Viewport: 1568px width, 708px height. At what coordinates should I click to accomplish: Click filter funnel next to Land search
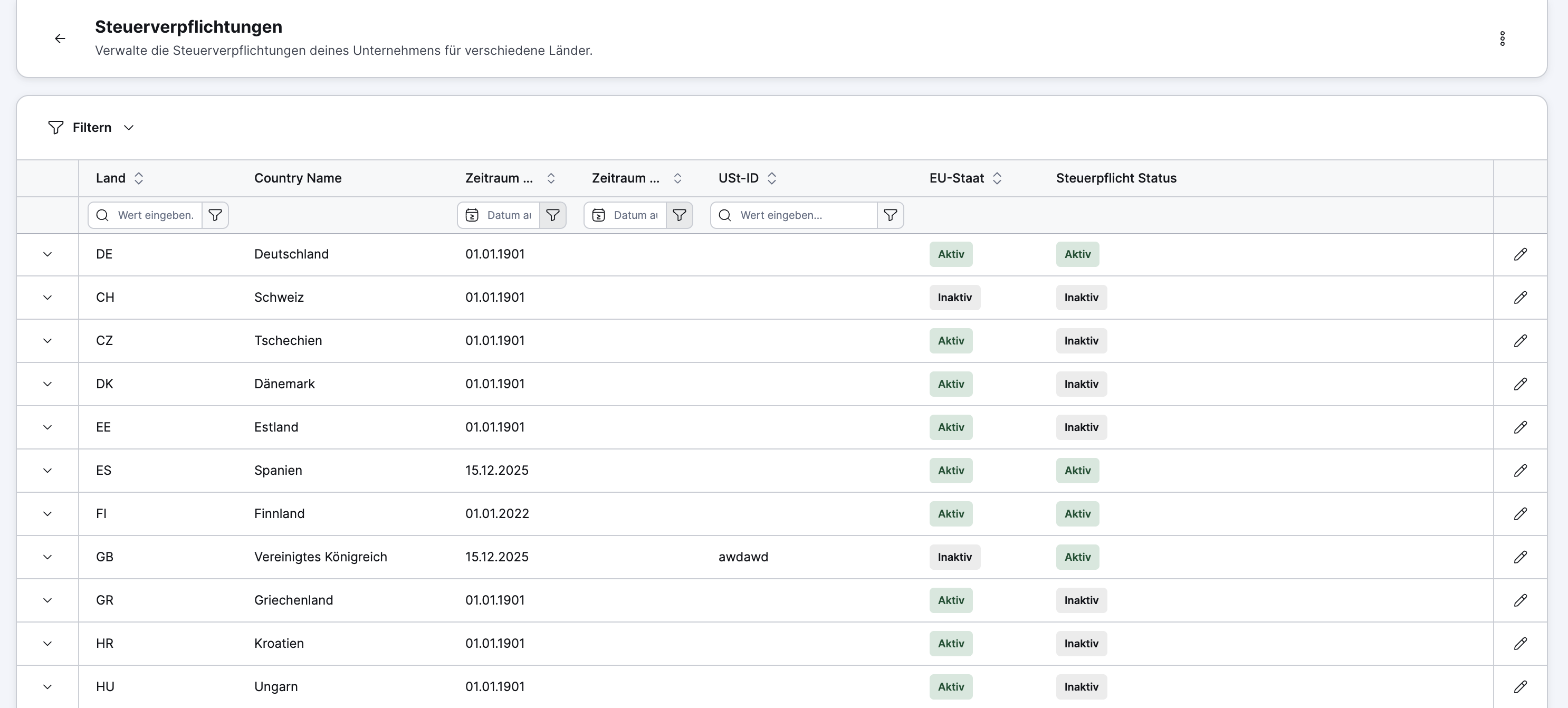215,215
